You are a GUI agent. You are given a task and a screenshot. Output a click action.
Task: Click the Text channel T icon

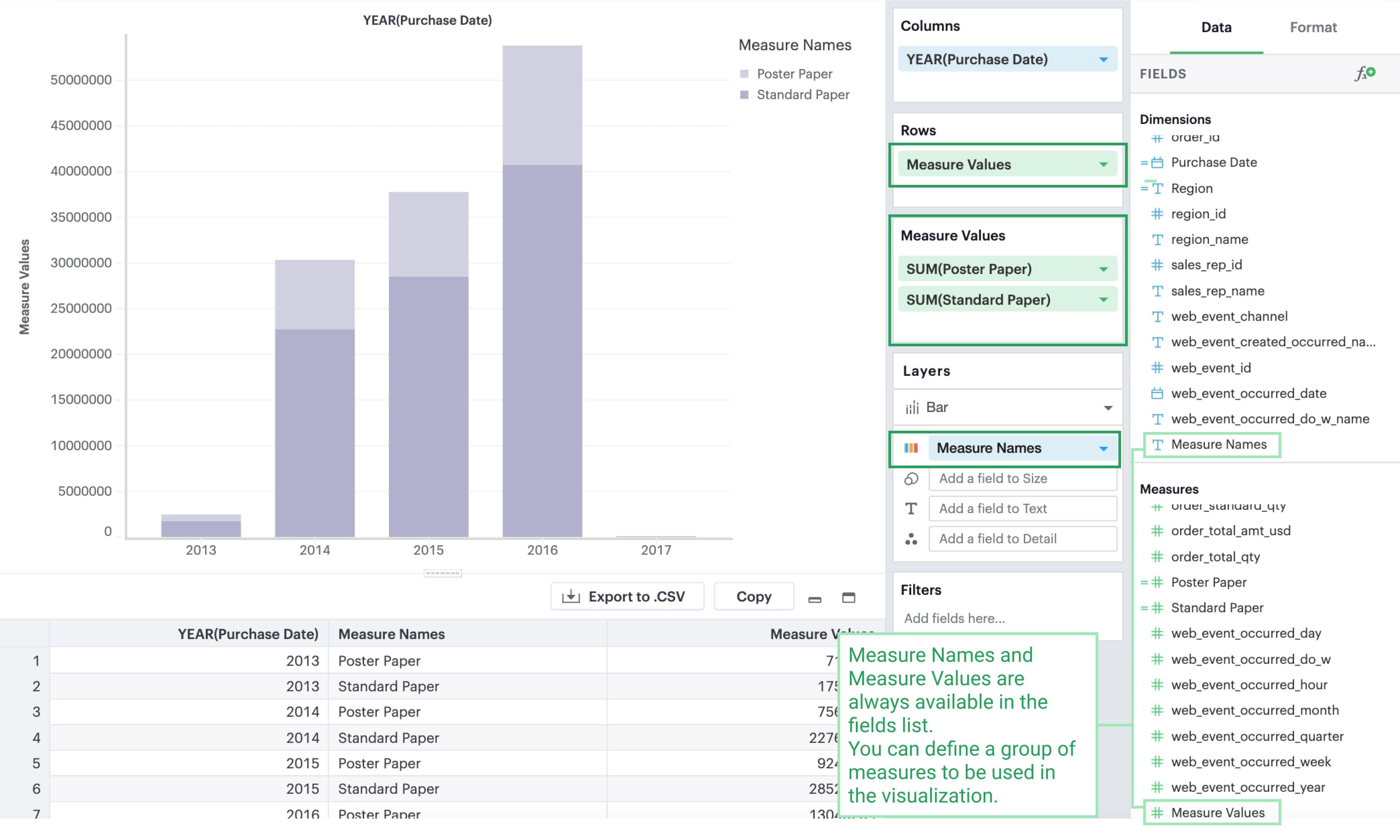tap(911, 509)
